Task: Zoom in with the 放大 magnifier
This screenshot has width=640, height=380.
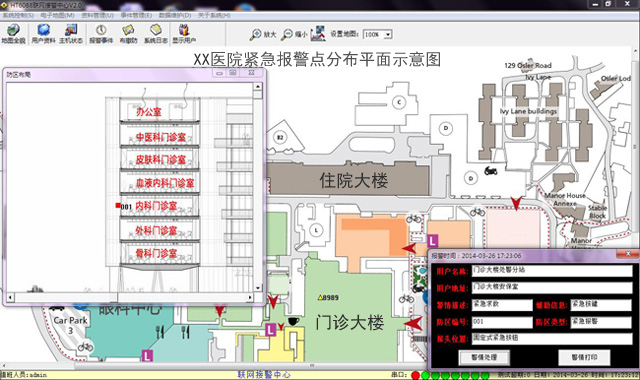Action: pyautogui.click(x=263, y=34)
